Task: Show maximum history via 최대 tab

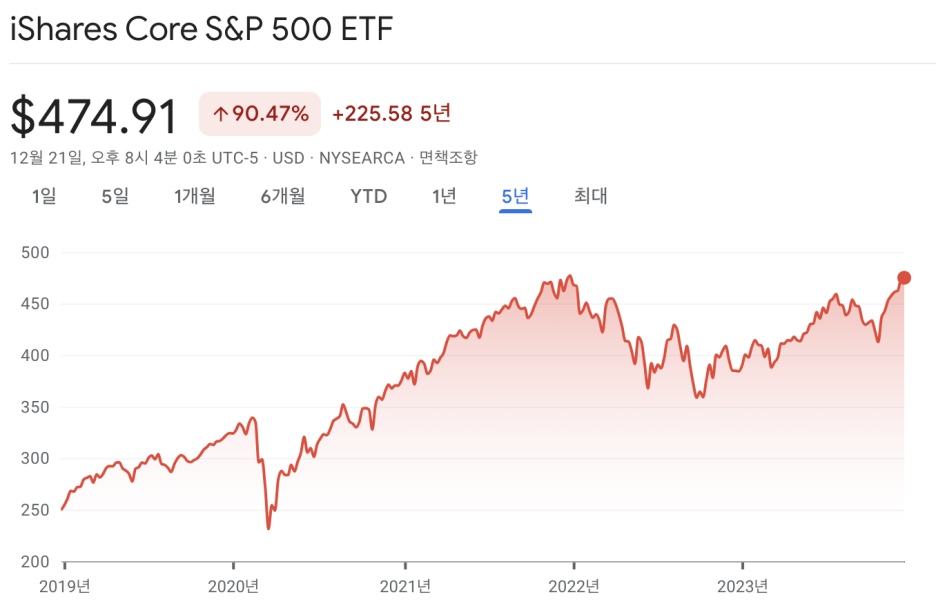Action: (589, 196)
